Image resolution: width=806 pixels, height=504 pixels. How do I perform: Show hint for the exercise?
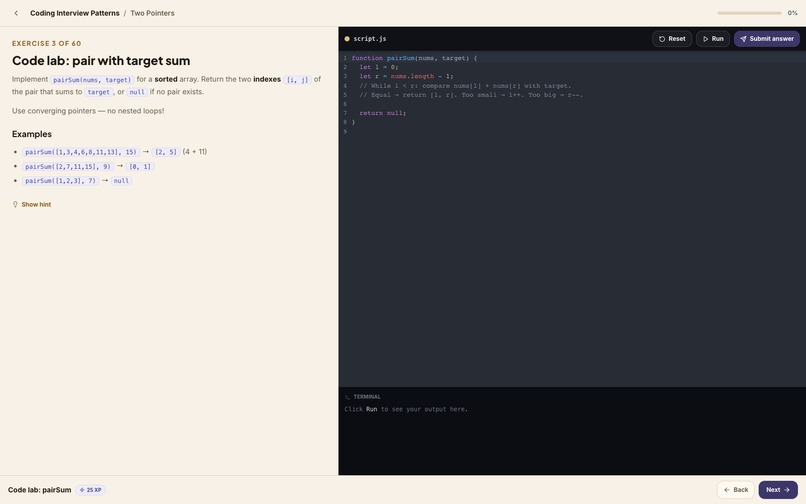tap(36, 205)
